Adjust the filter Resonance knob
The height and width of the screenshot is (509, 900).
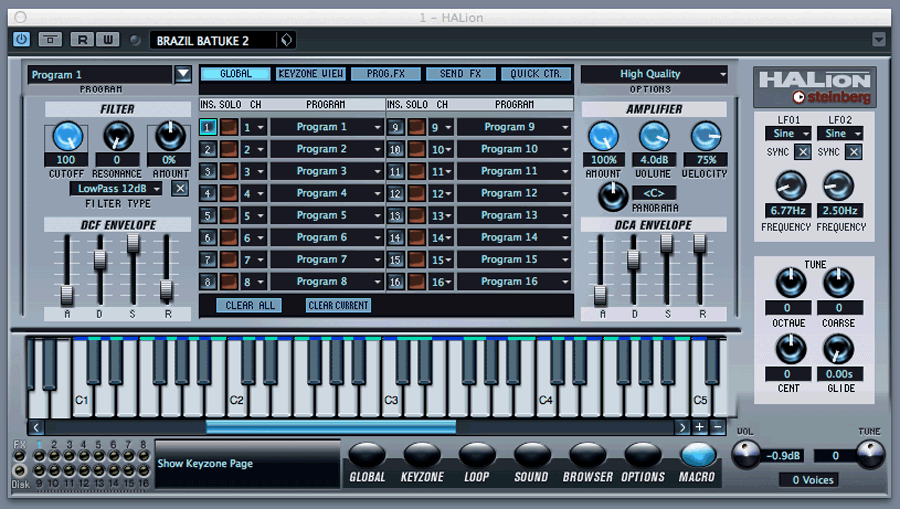point(118,136)
